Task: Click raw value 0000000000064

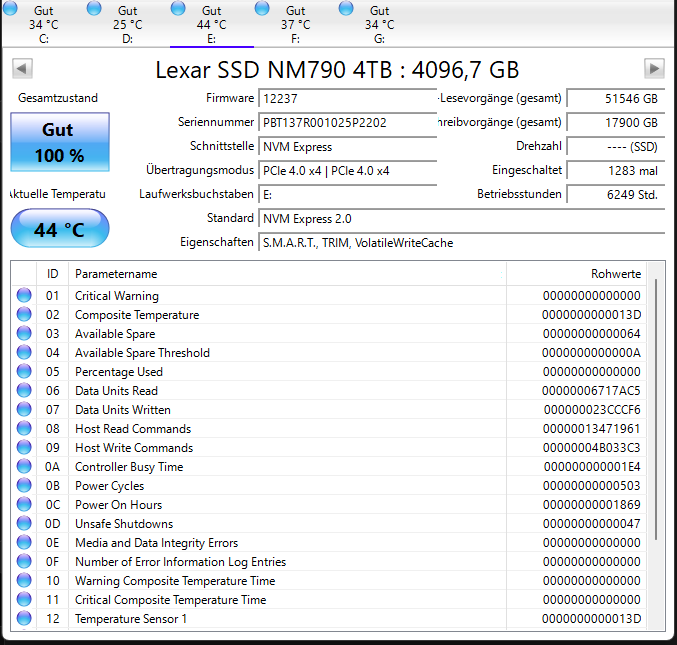Action: point(592,334)
